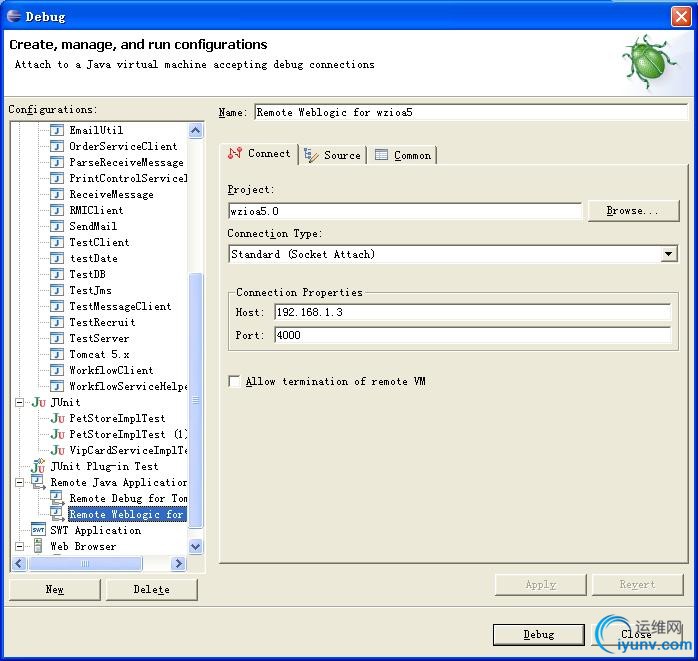Image resolution: width=698 pixels, height=661 pixels.
Task: Click the SWT Application icon
Action: (x=38, y=530)
